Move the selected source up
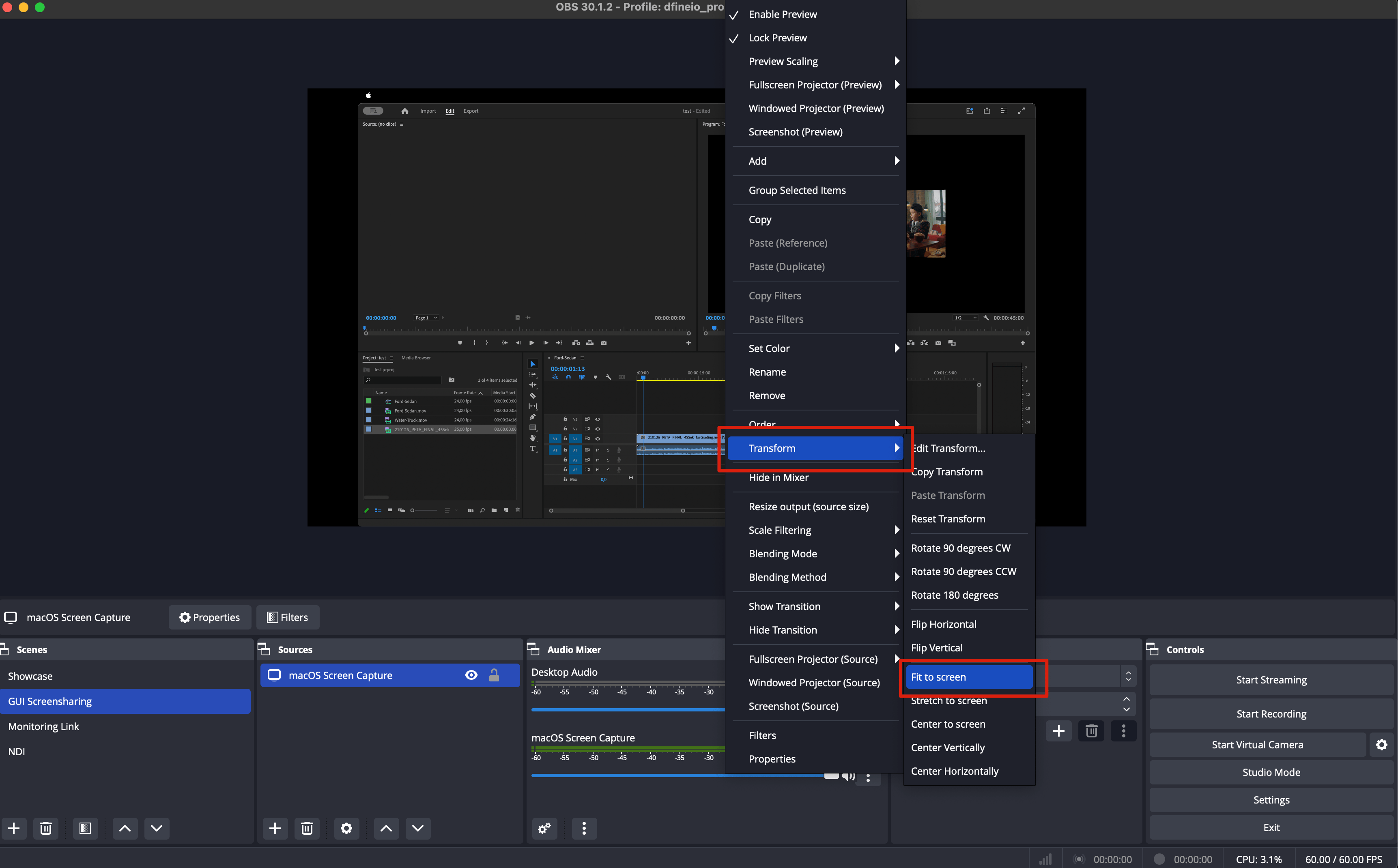The width and height of the screenshot is (1398, 868). click(x=386, y=828)
